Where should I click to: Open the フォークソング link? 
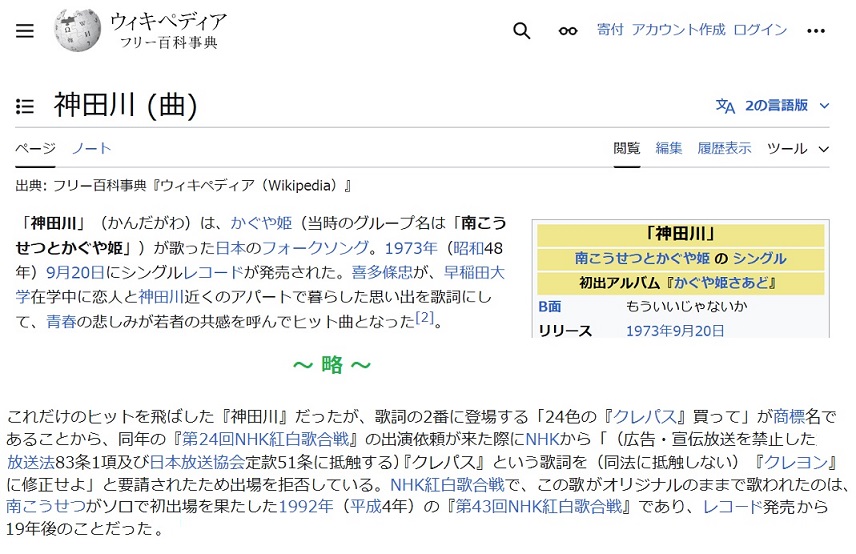pyautogui.click(x=315, y=248)
